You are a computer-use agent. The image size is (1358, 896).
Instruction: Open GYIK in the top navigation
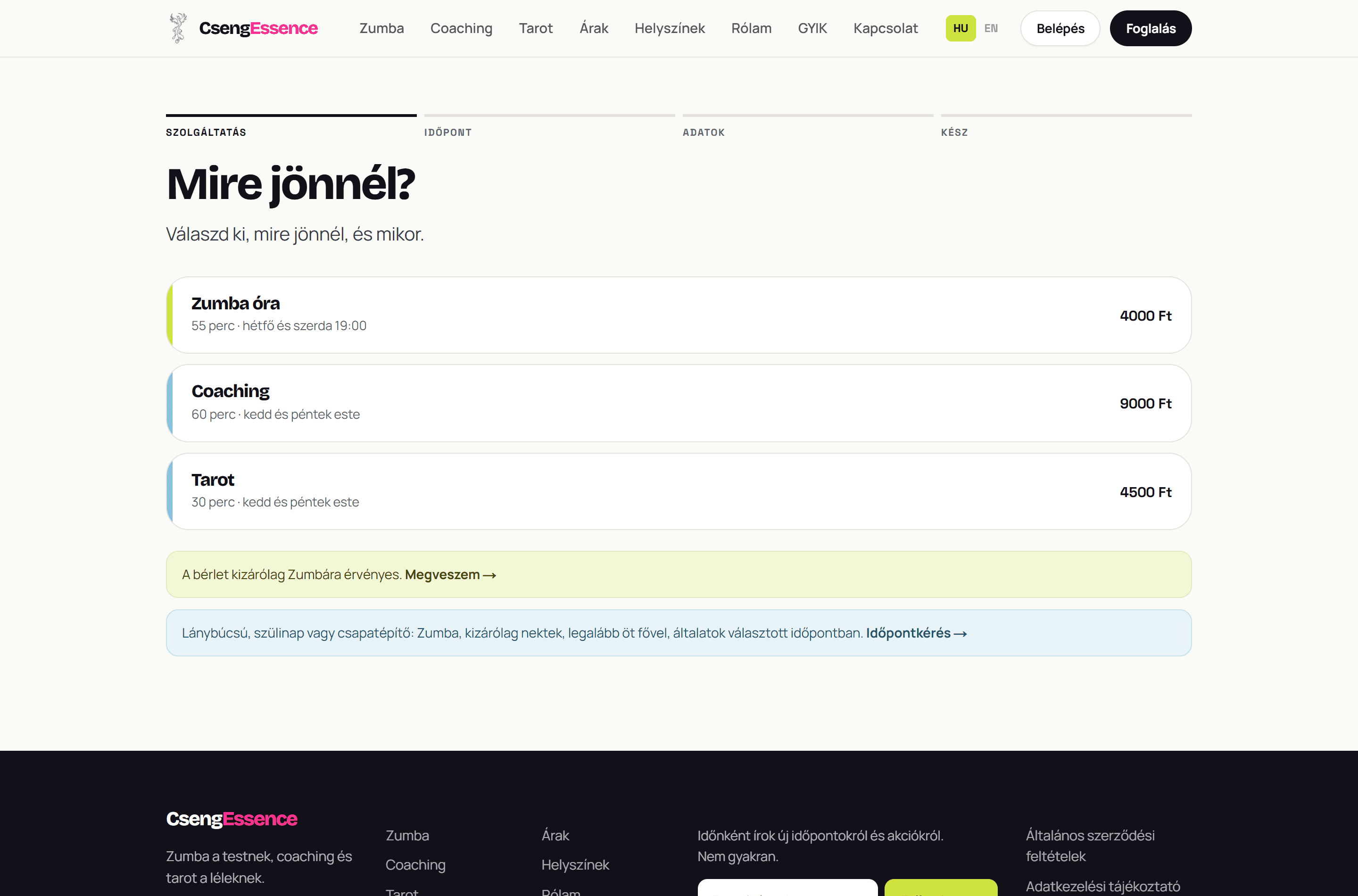pos(812,28)
